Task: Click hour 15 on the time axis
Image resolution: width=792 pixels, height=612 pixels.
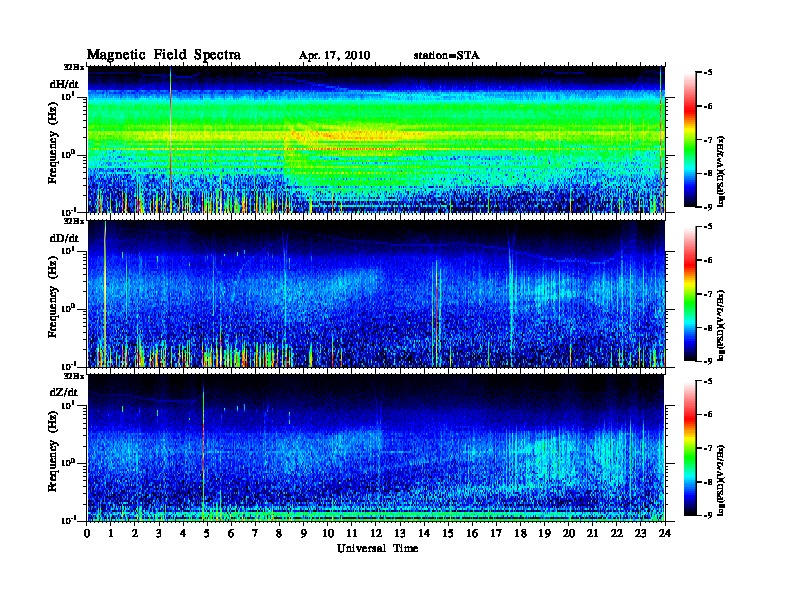Action: click(448, 534)
